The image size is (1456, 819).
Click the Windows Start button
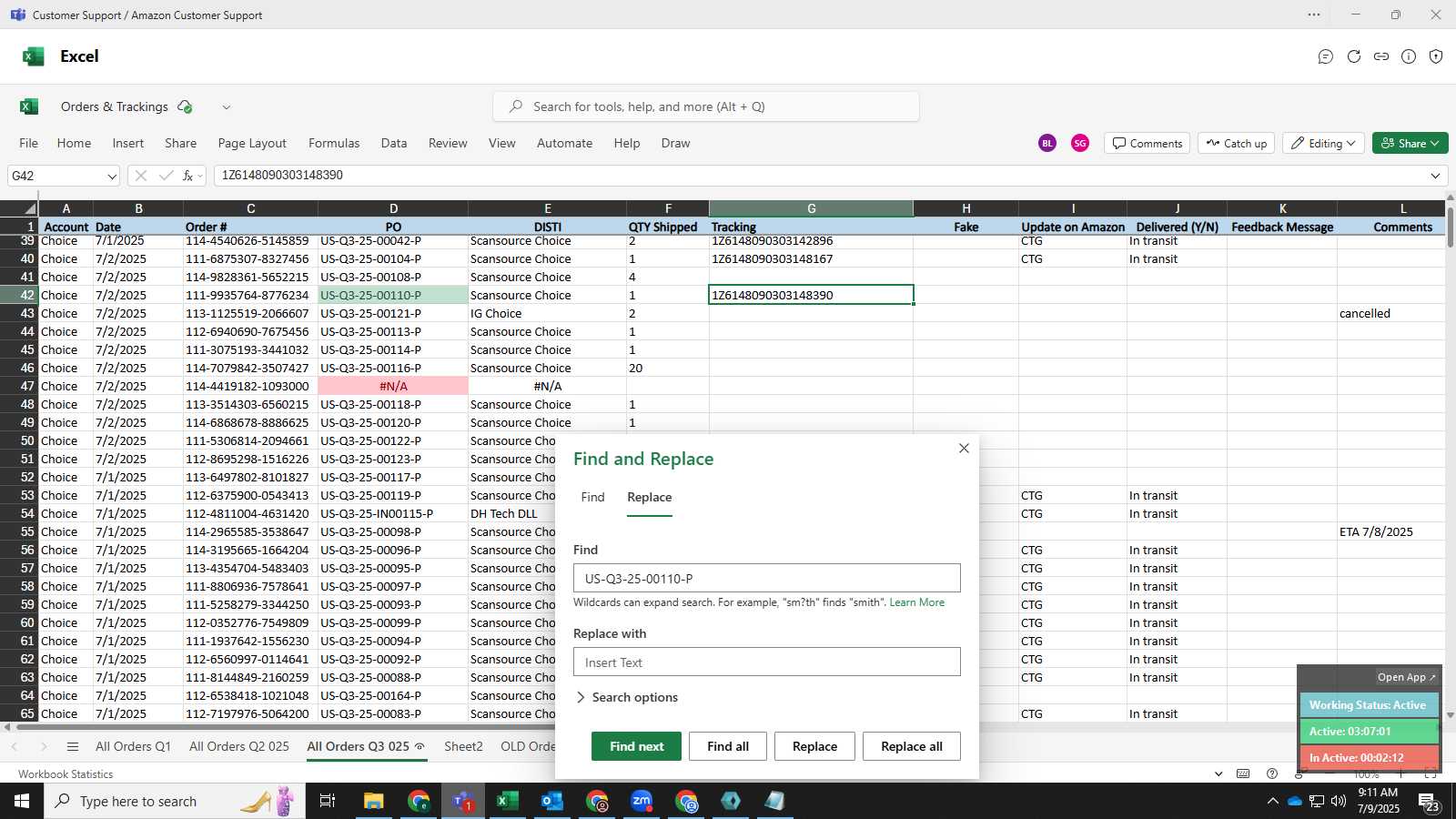[x=22, y=801]
